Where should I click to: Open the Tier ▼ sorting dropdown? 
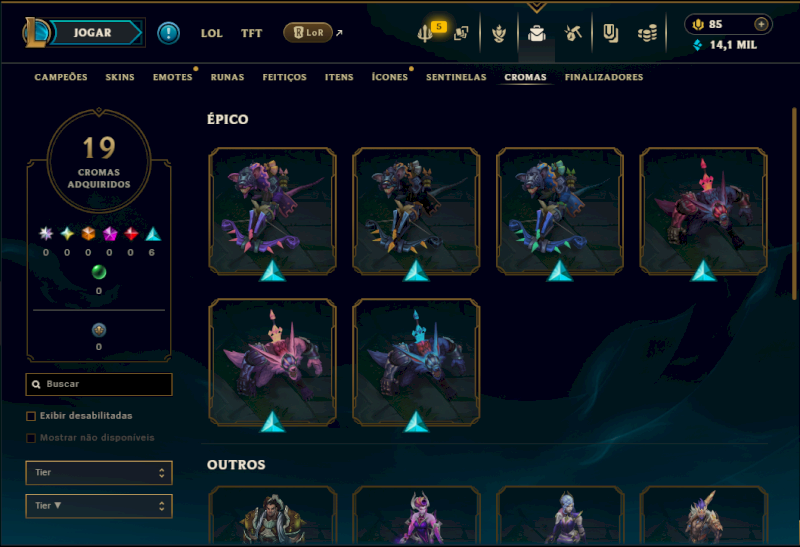(x=99, y=506)
